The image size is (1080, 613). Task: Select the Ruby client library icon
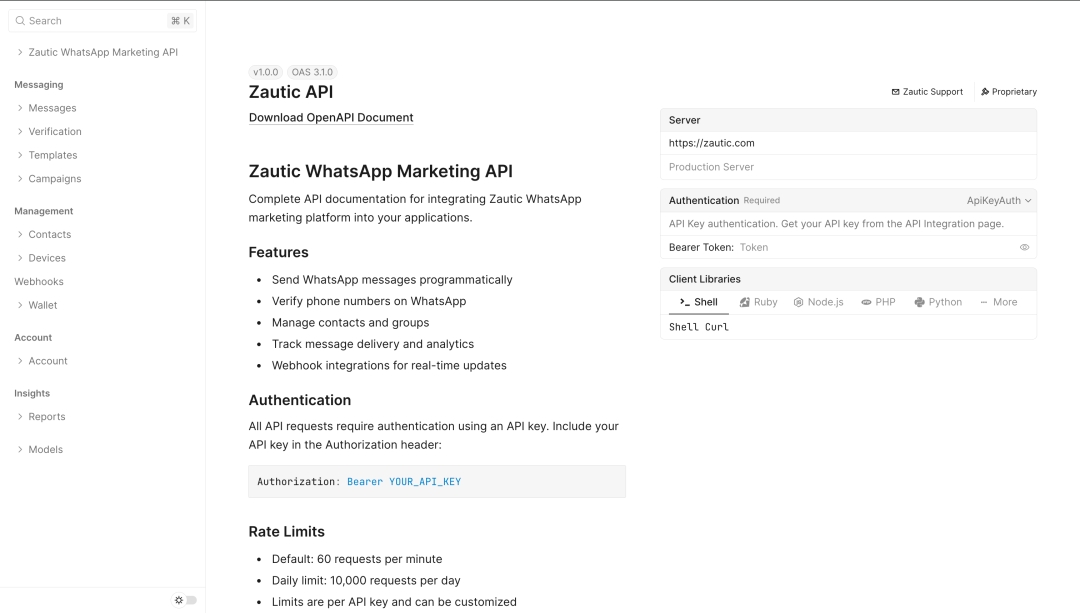click(x=745, y=302)
